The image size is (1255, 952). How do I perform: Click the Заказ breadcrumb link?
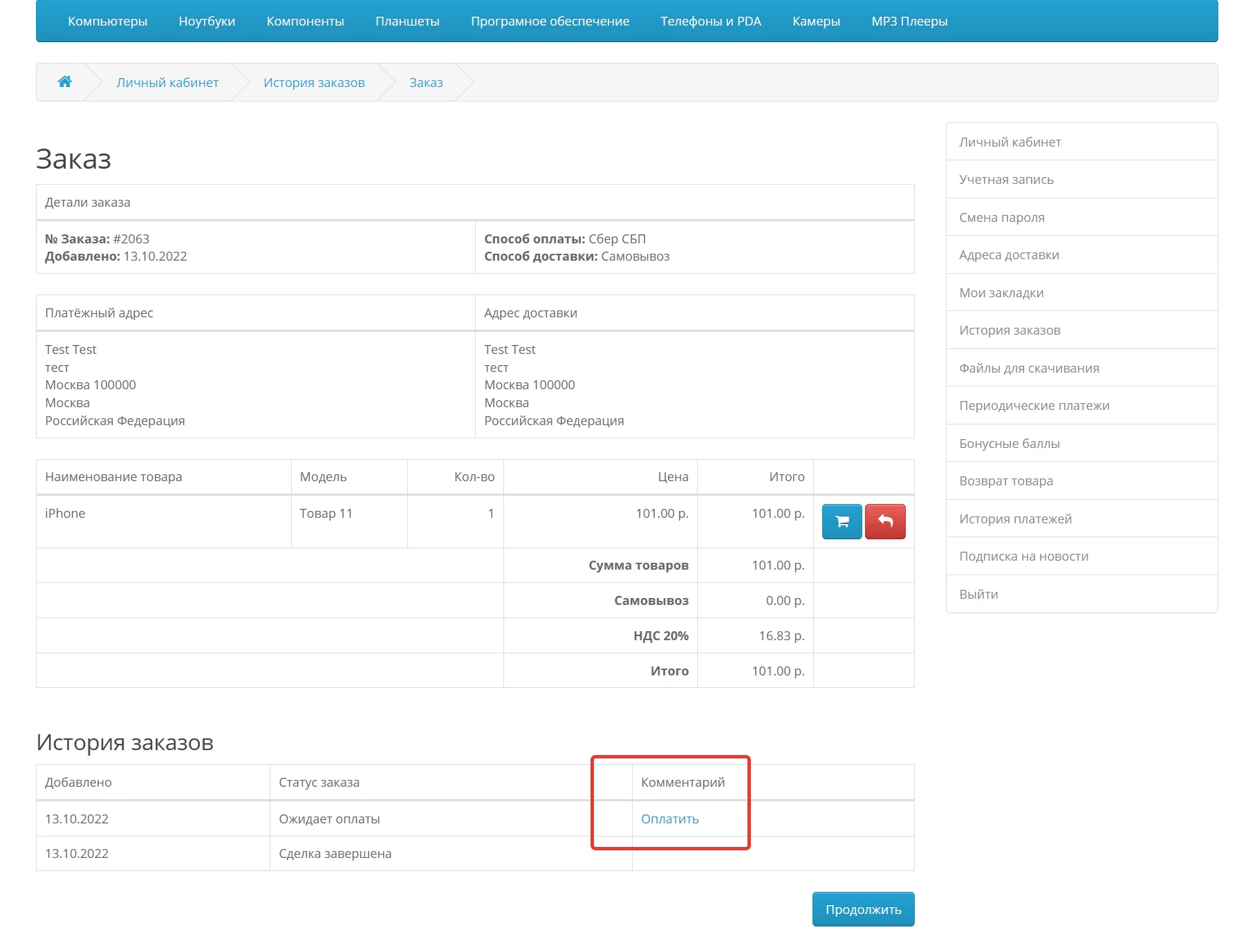[426, 82]
